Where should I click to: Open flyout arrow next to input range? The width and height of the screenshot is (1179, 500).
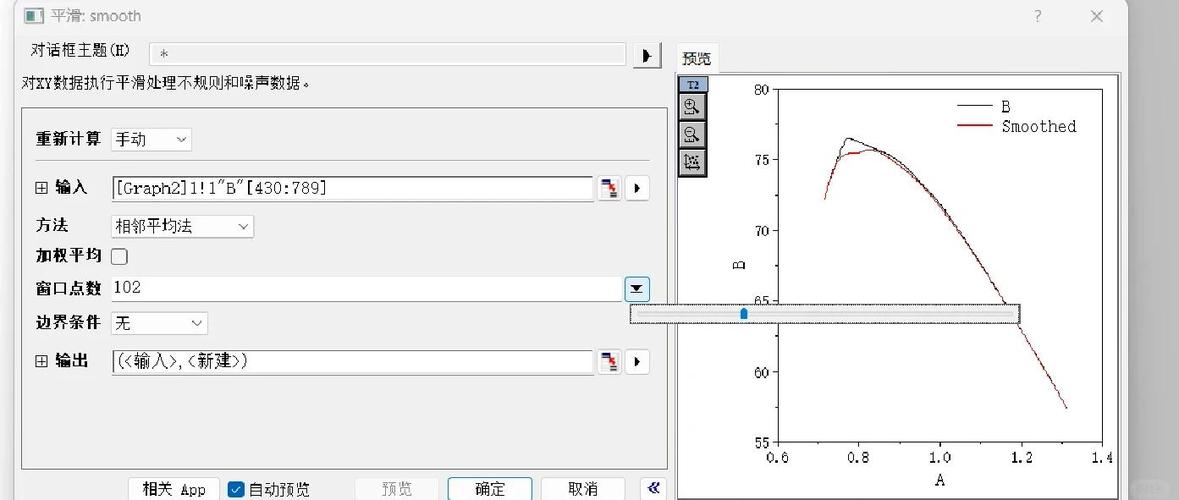tap(637, 188)
